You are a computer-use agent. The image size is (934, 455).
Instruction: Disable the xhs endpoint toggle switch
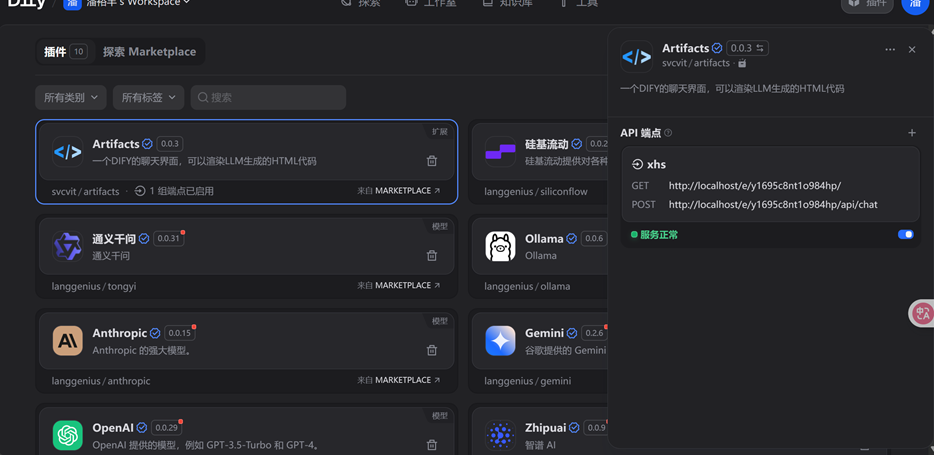[905, 235]
